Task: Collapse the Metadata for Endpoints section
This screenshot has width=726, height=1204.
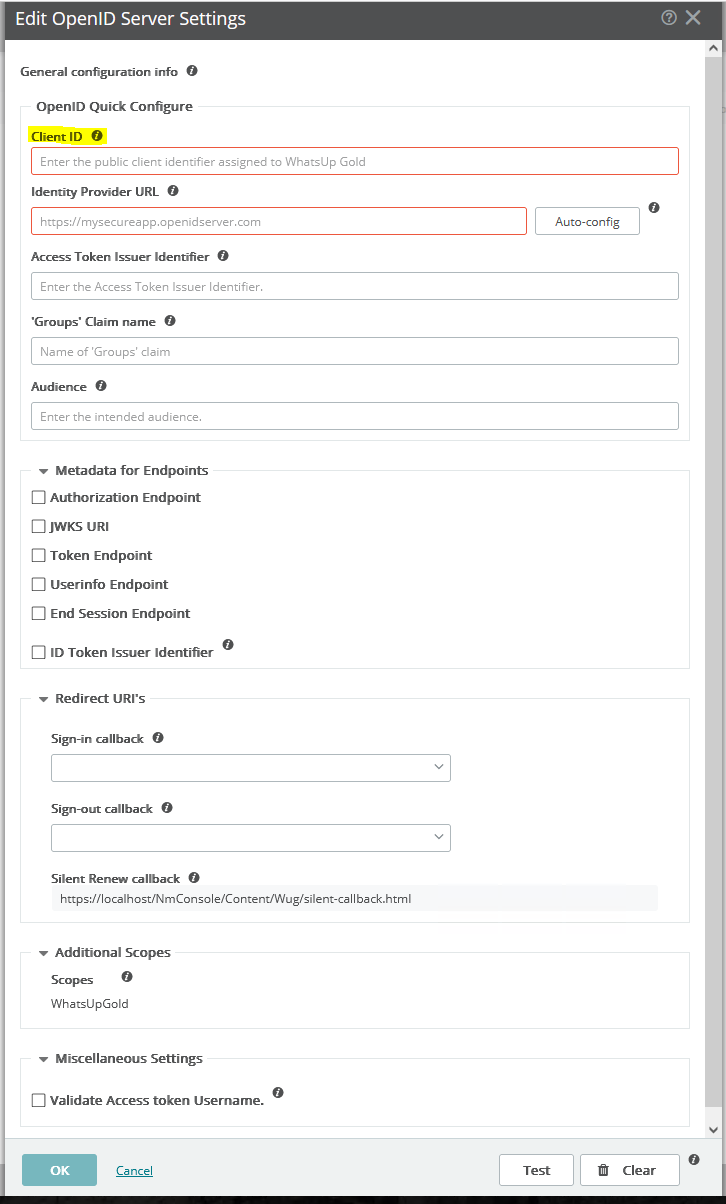Action: point(41,470)
